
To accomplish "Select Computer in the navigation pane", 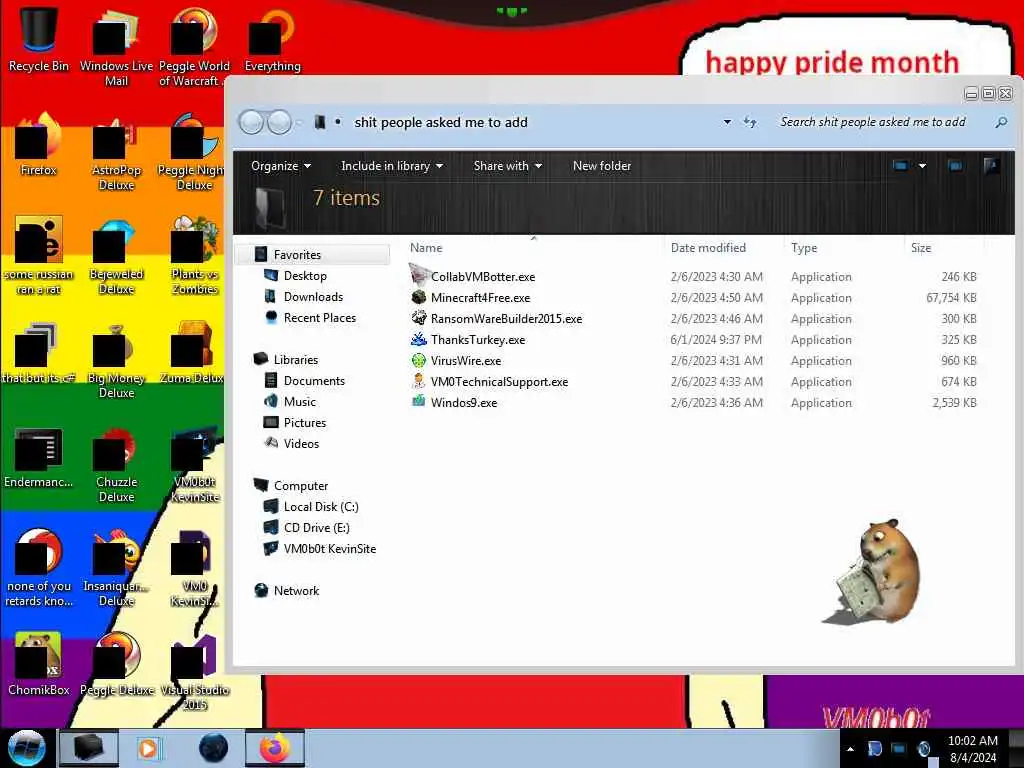I will pyautogui.click(x=300, y=486).
